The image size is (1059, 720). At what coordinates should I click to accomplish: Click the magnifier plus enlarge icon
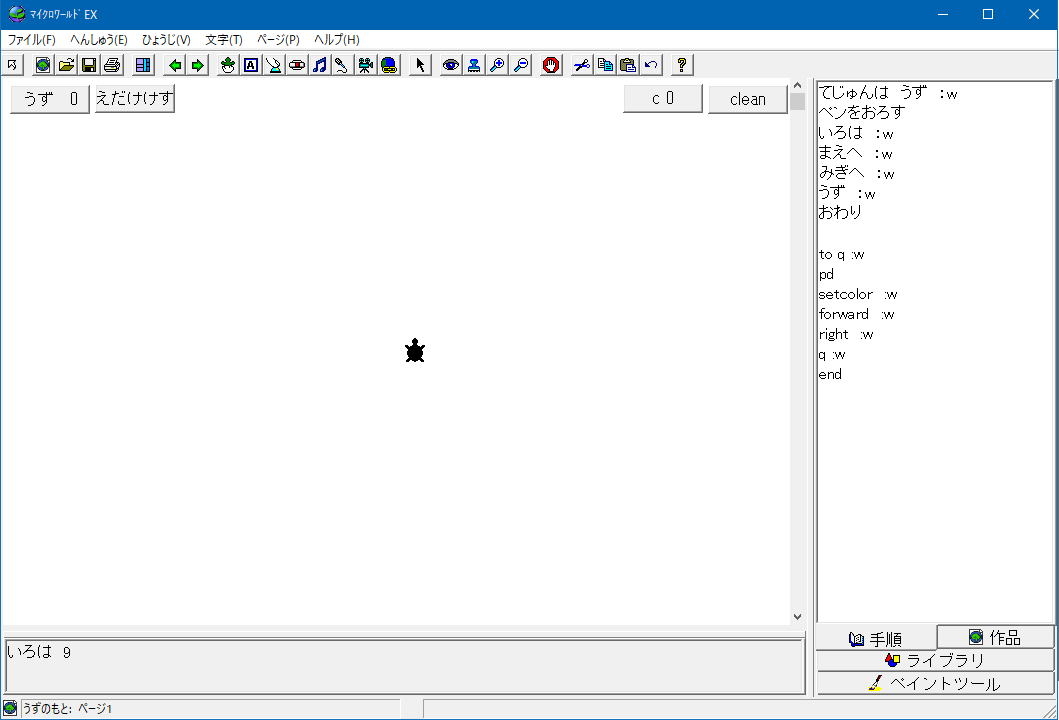(x=497, y=65)
